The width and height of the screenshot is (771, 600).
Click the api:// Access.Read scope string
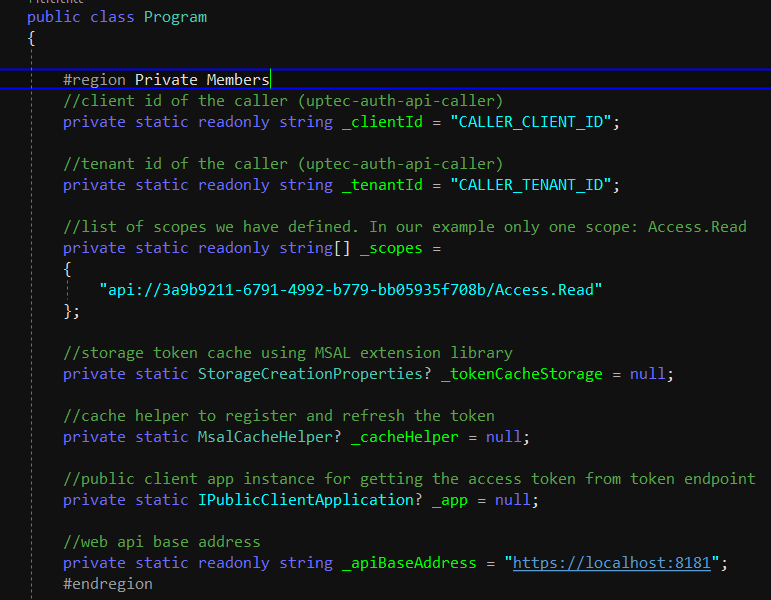point(350,290)
